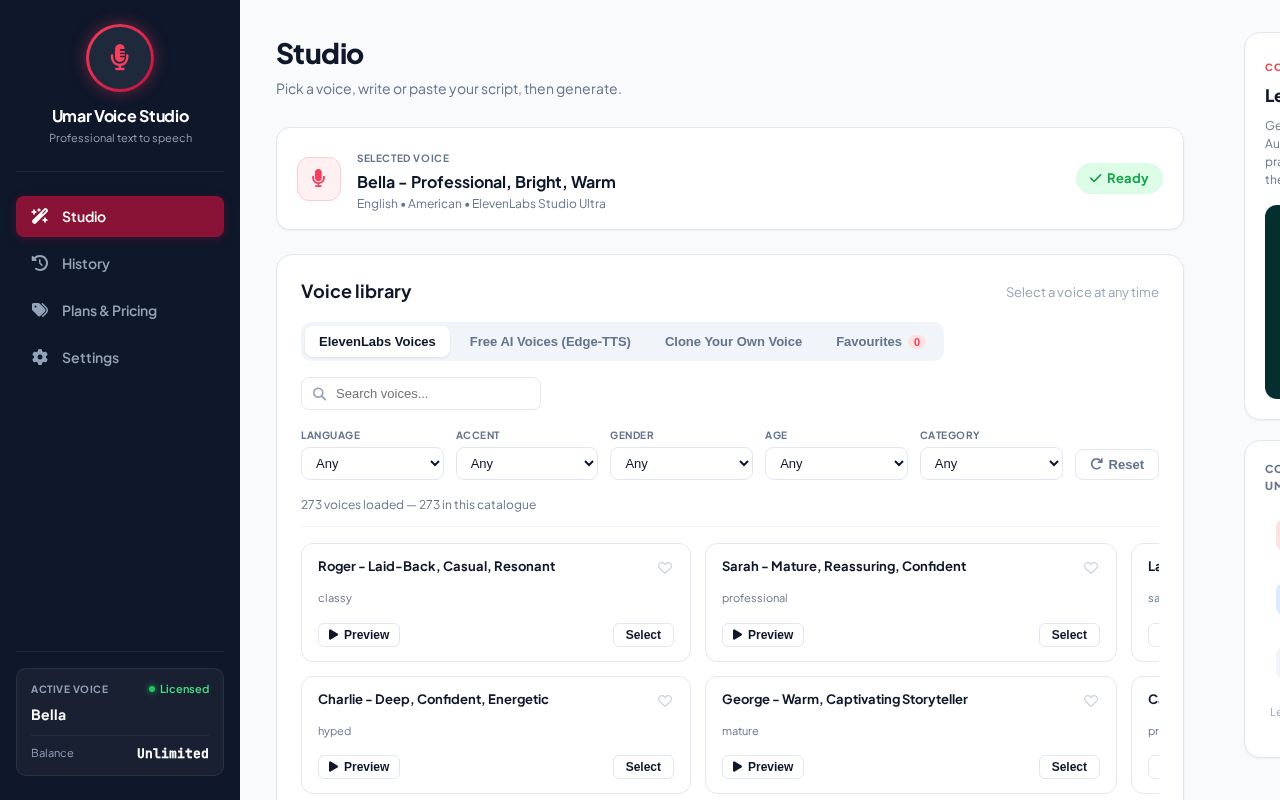The width and height of the screenshot is (1280, 800).
Task: Click the Licensed status indicator
Action: (x=179, y=689)
